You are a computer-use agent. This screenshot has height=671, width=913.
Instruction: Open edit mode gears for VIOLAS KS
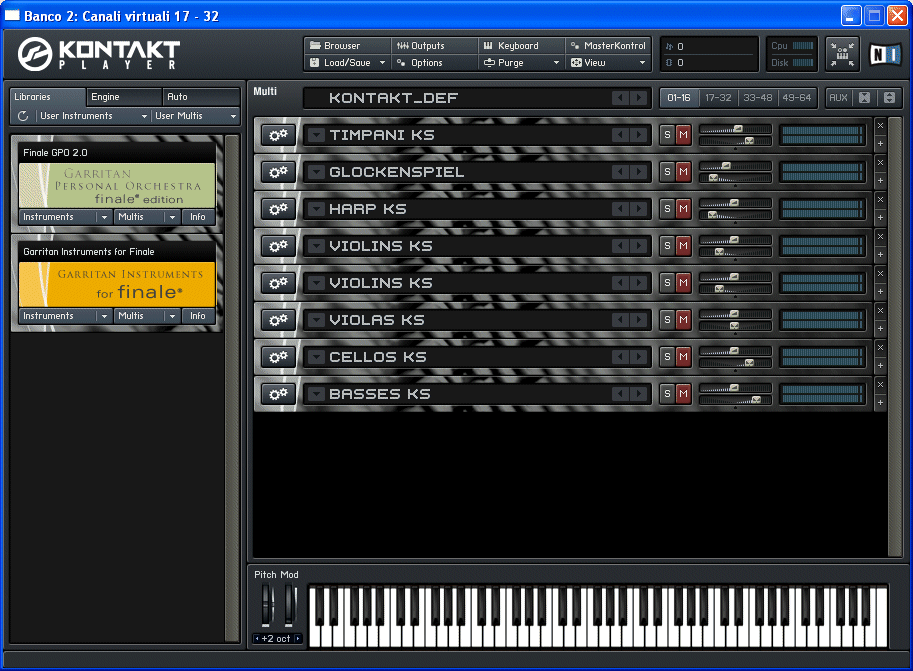[278, 320]
